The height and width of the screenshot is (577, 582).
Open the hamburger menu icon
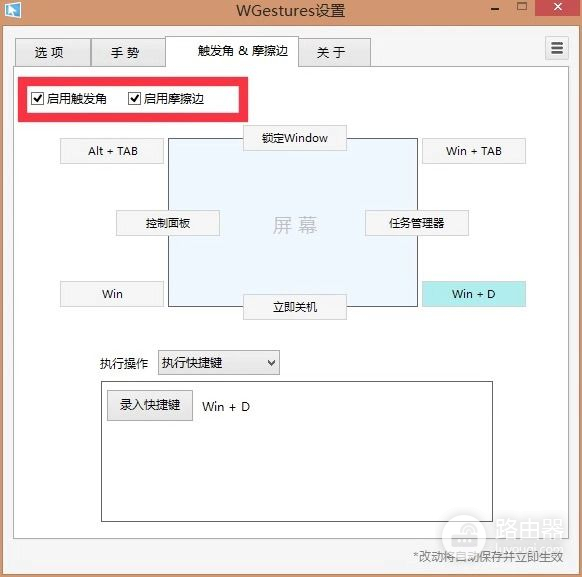click(x=557, y=48)
